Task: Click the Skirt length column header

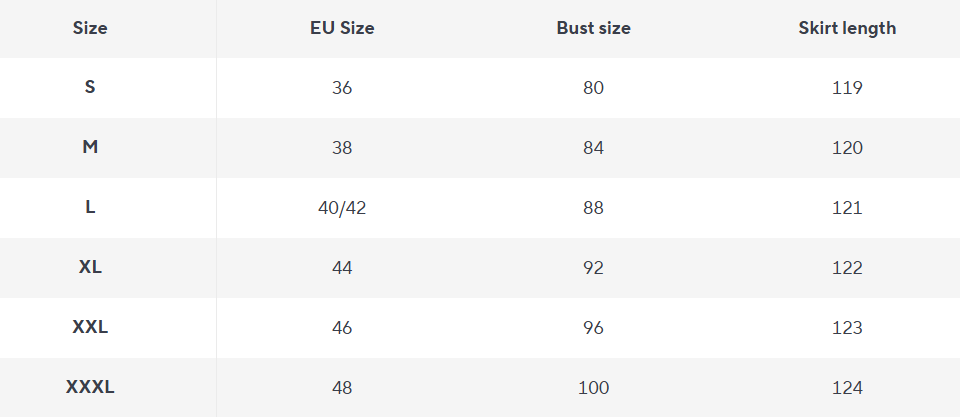Action: [x=847, y=28]
